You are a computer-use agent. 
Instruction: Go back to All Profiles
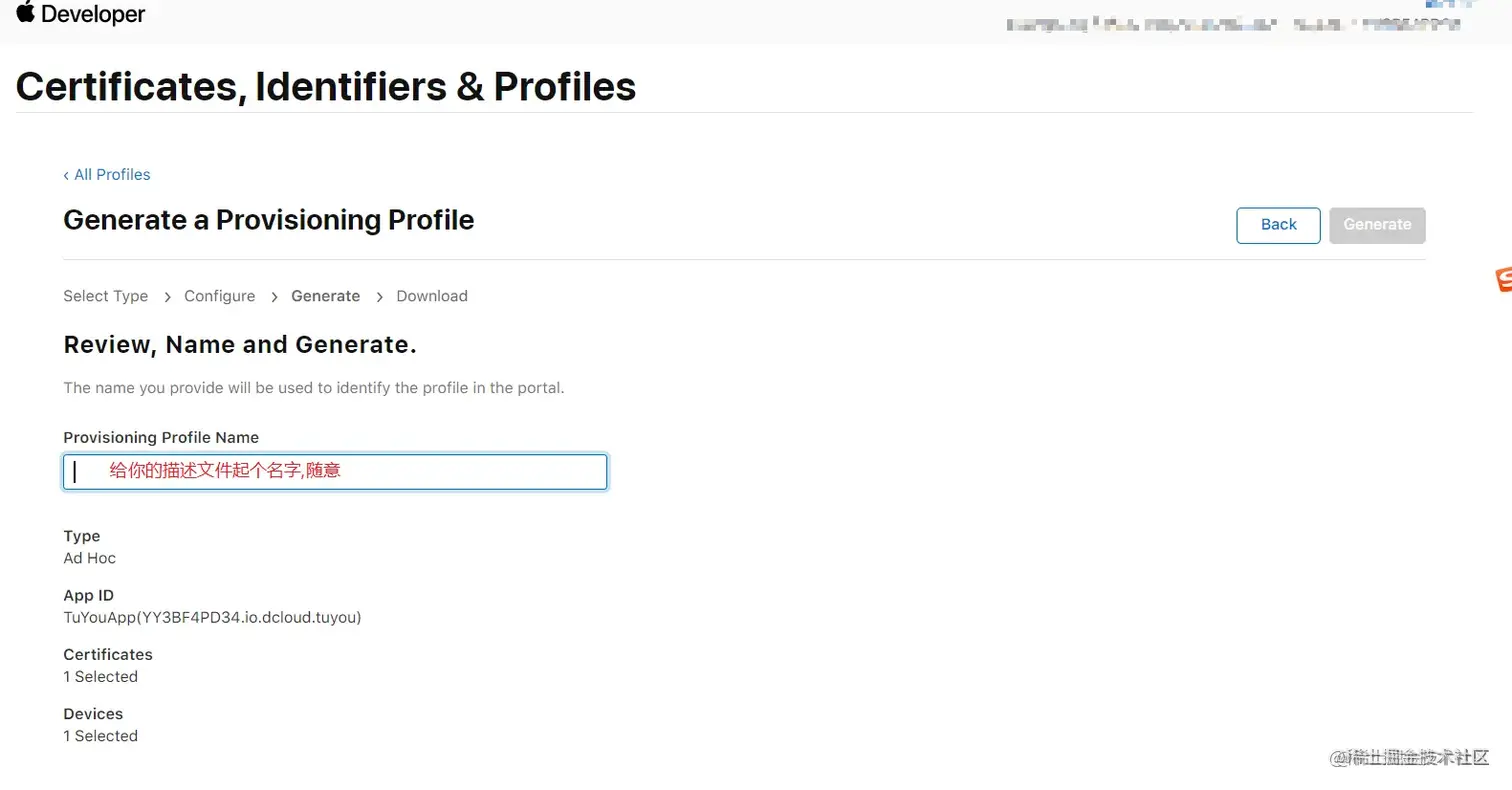coord(107,174)
